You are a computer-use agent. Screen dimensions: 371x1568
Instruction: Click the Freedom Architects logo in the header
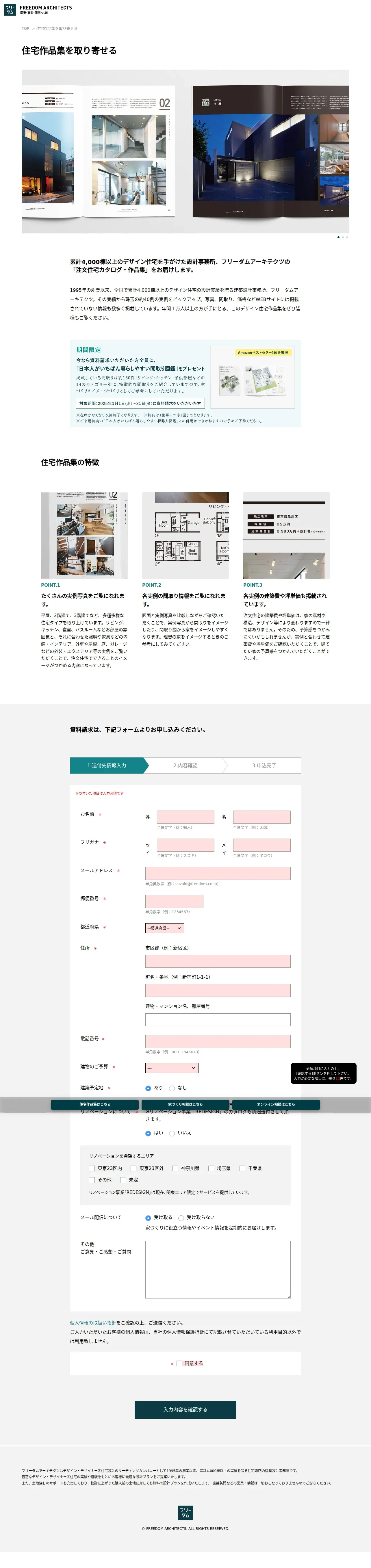click(38, 10)
